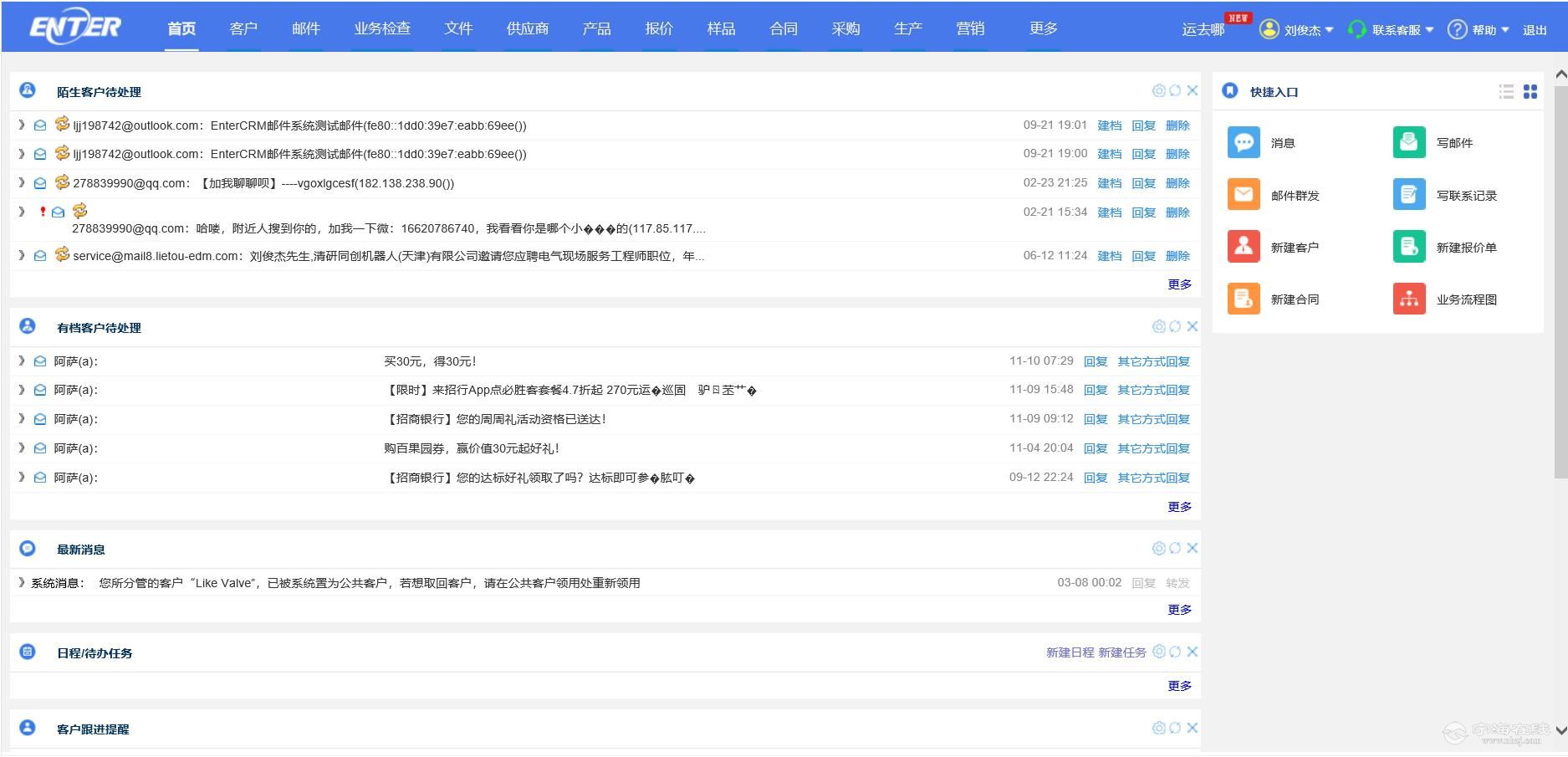Open the 客户 menu

[x=243, y=28]
